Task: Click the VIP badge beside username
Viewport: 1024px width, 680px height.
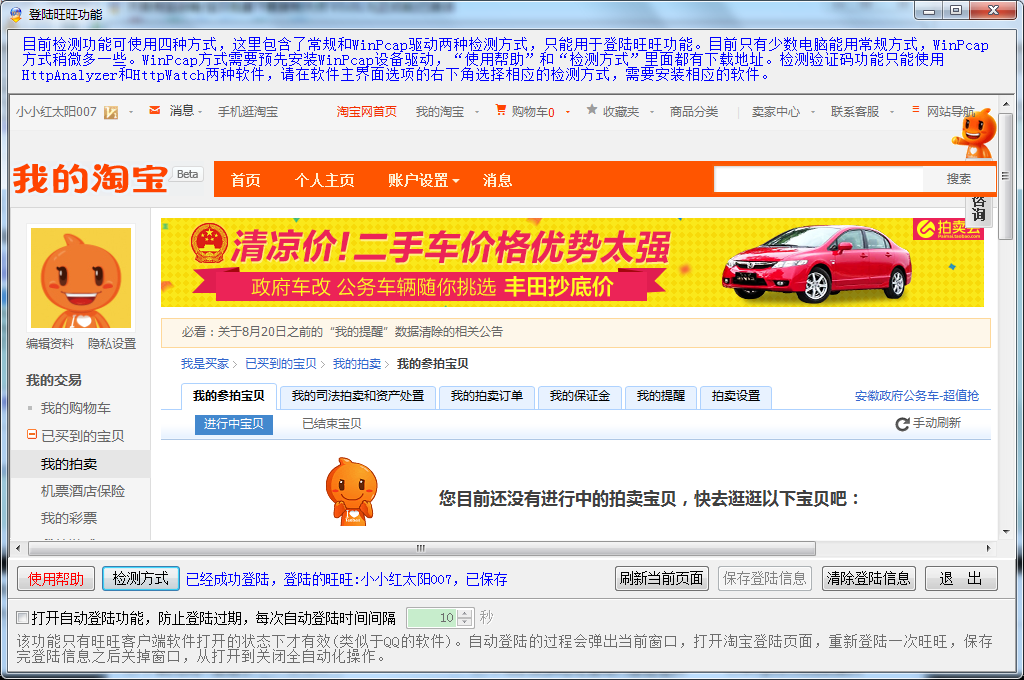Action: (111, 112)
